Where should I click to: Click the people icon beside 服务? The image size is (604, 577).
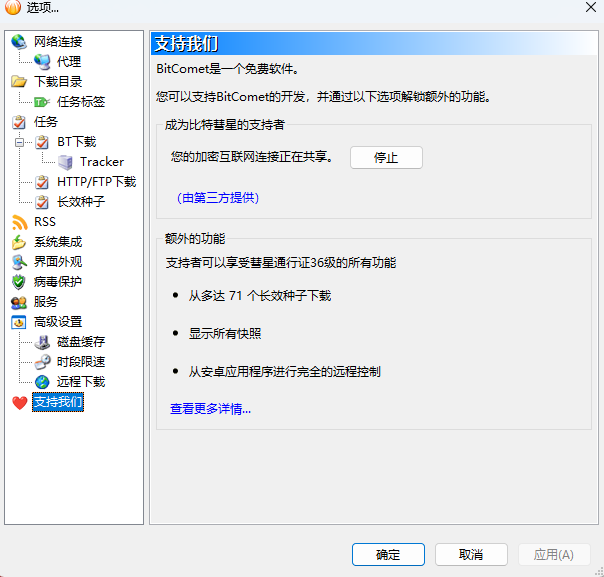(x=19, y=302)
